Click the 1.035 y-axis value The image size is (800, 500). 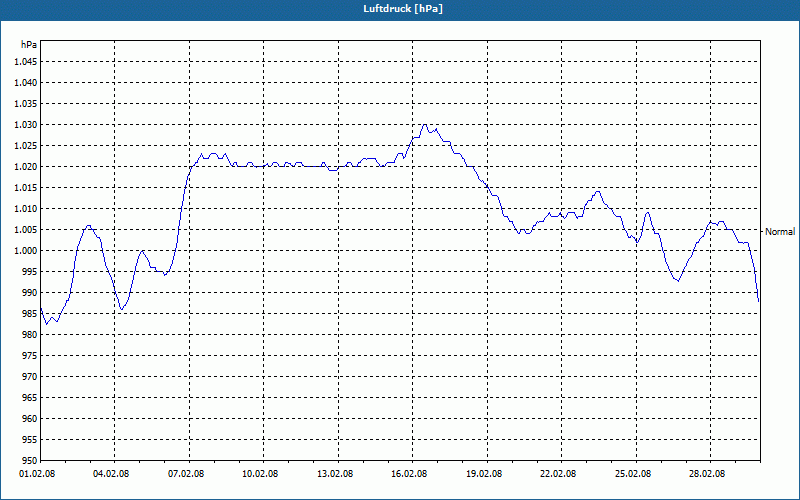click(26, 104)
